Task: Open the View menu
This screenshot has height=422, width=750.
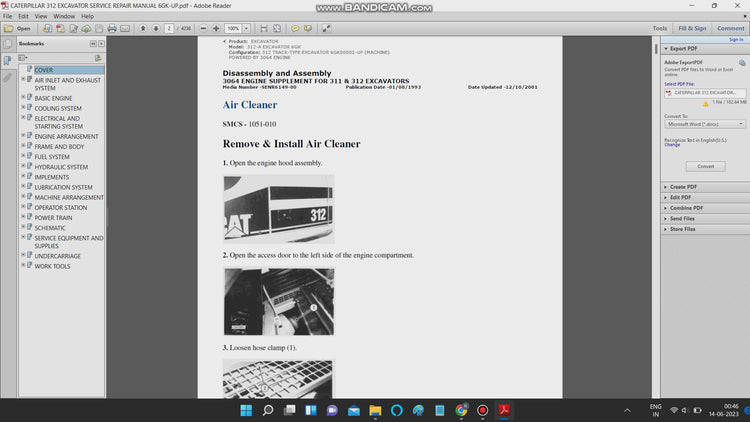Action: (x=41, y=16)
